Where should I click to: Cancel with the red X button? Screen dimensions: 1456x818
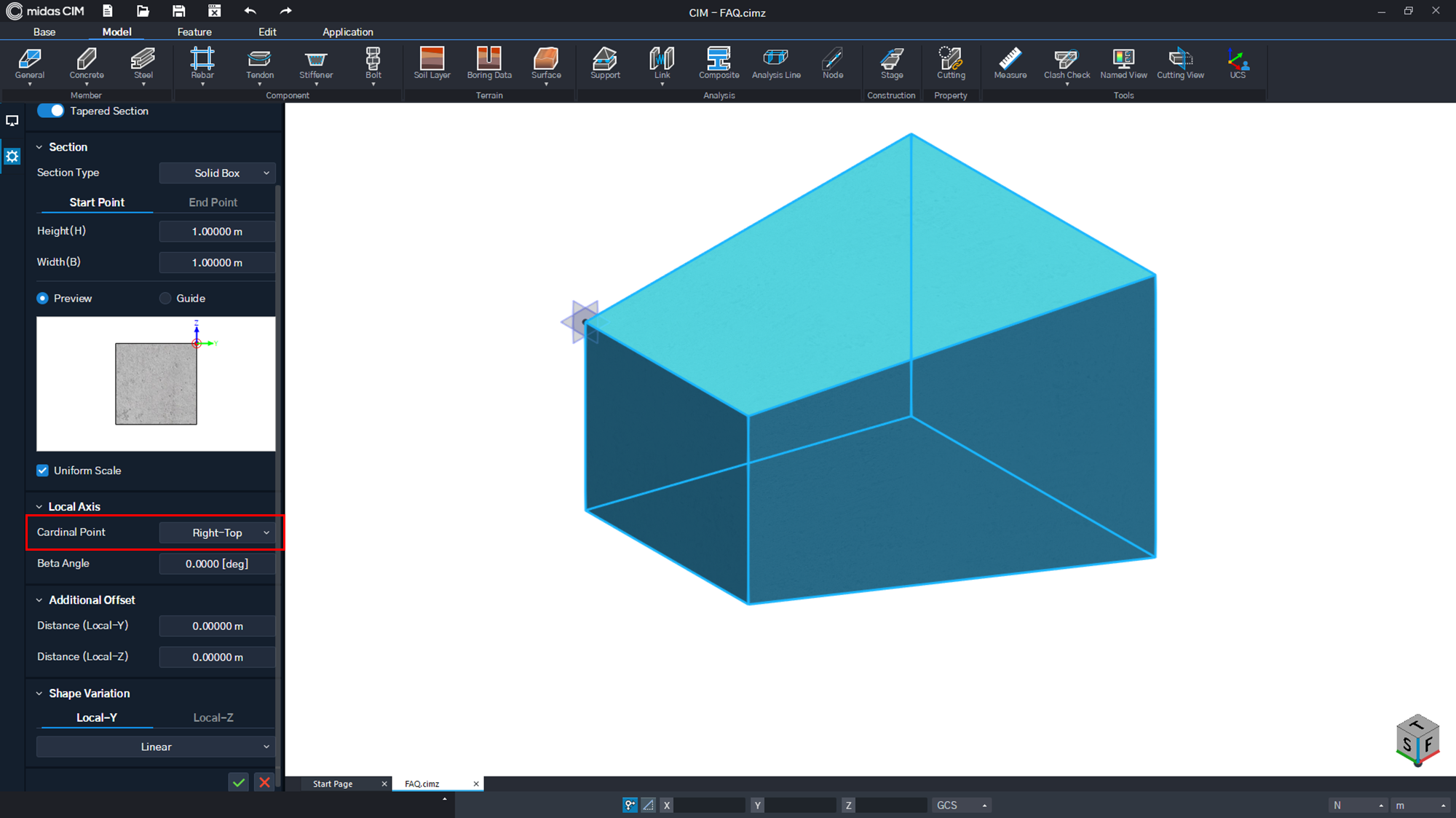pyautogui.click(x=264, y=782)
